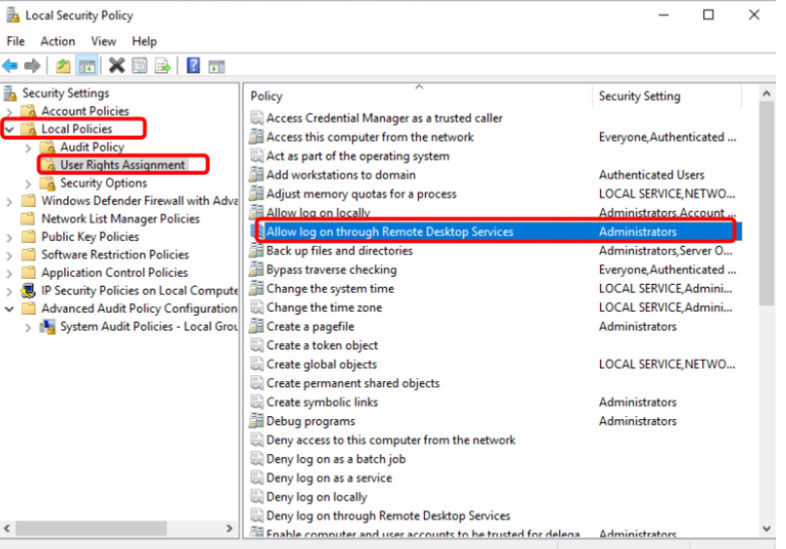The width and height of the screenshot is (786, 549).
Task: Click the Show/Hide Action Pane icon
Action: click(x=216, y=66)
